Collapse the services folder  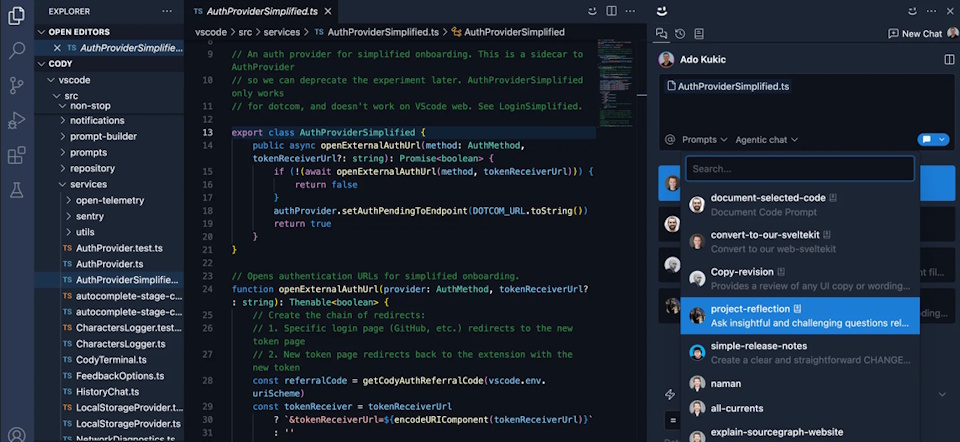click(x=109, y=184)
